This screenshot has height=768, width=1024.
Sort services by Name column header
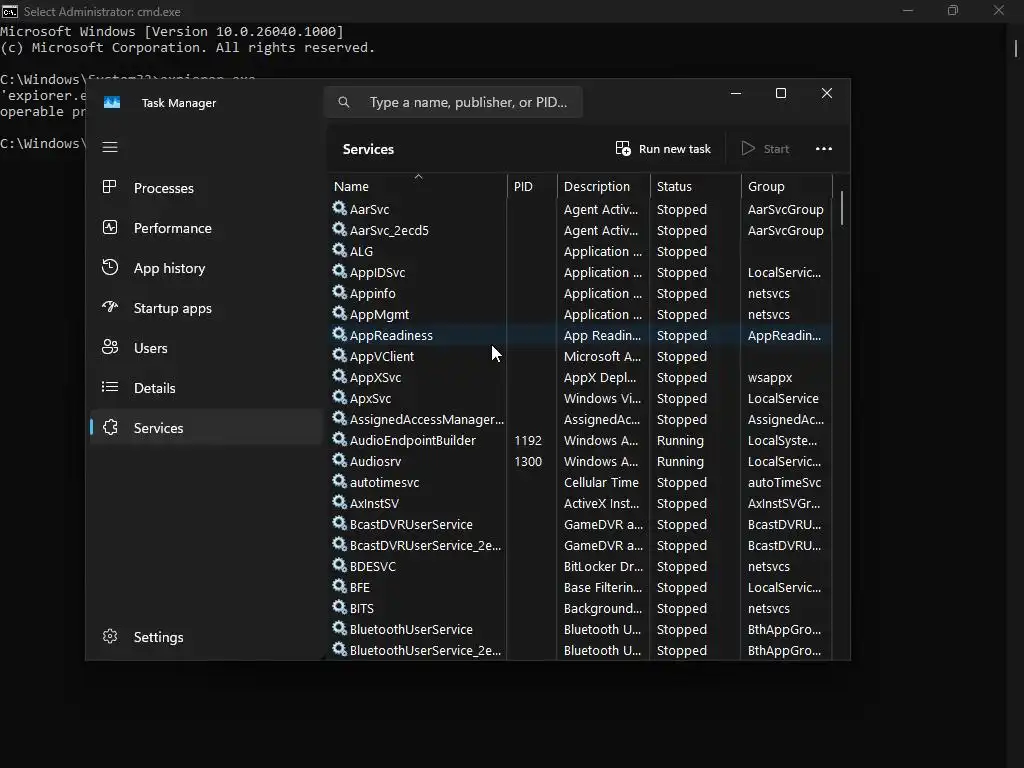(351, 187)
